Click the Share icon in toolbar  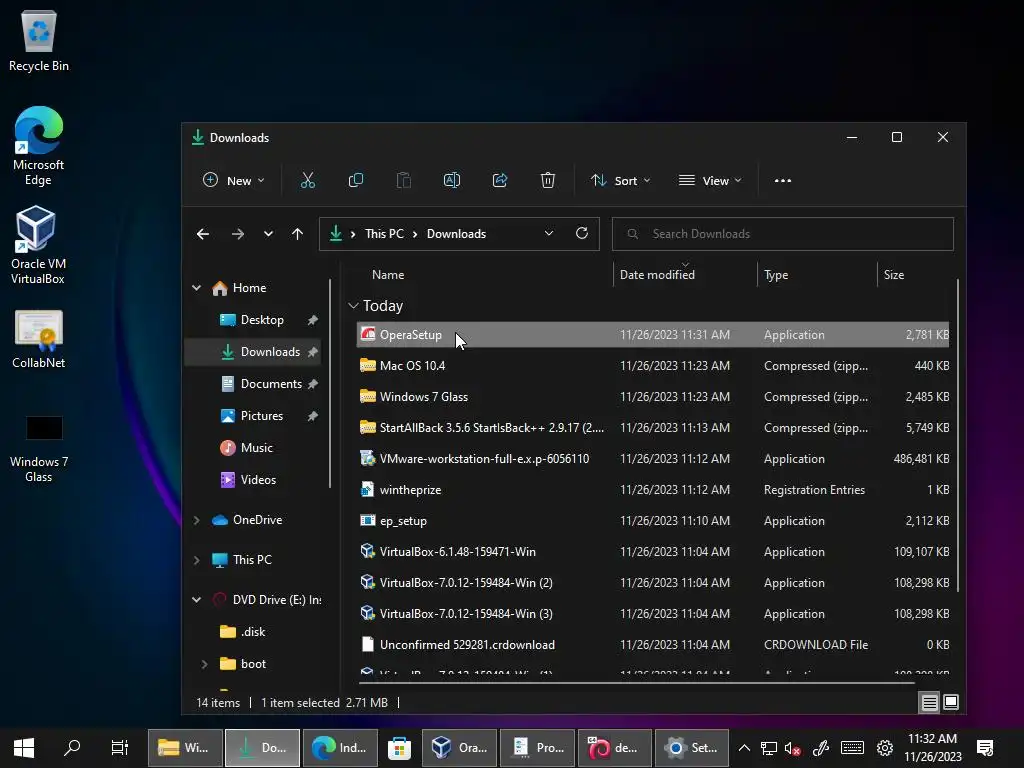click(x=500, y=180)
